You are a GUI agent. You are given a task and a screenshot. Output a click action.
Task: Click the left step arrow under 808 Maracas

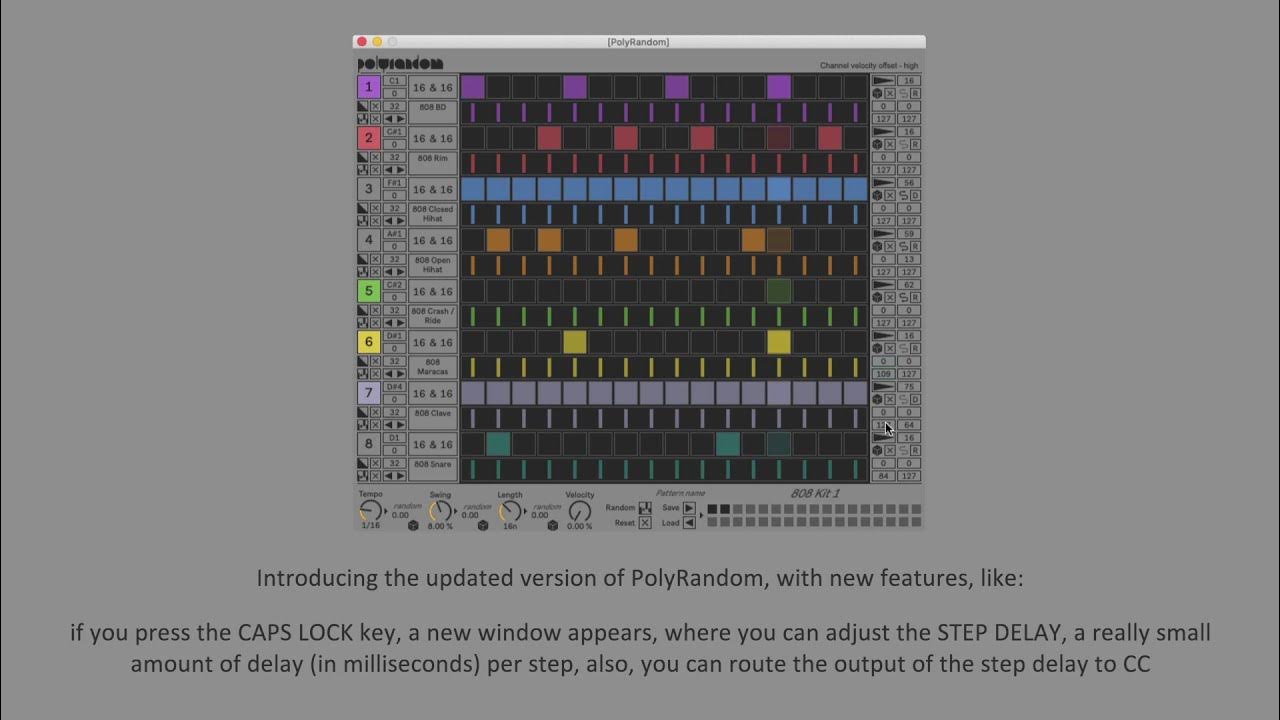(x=389, y=372)
